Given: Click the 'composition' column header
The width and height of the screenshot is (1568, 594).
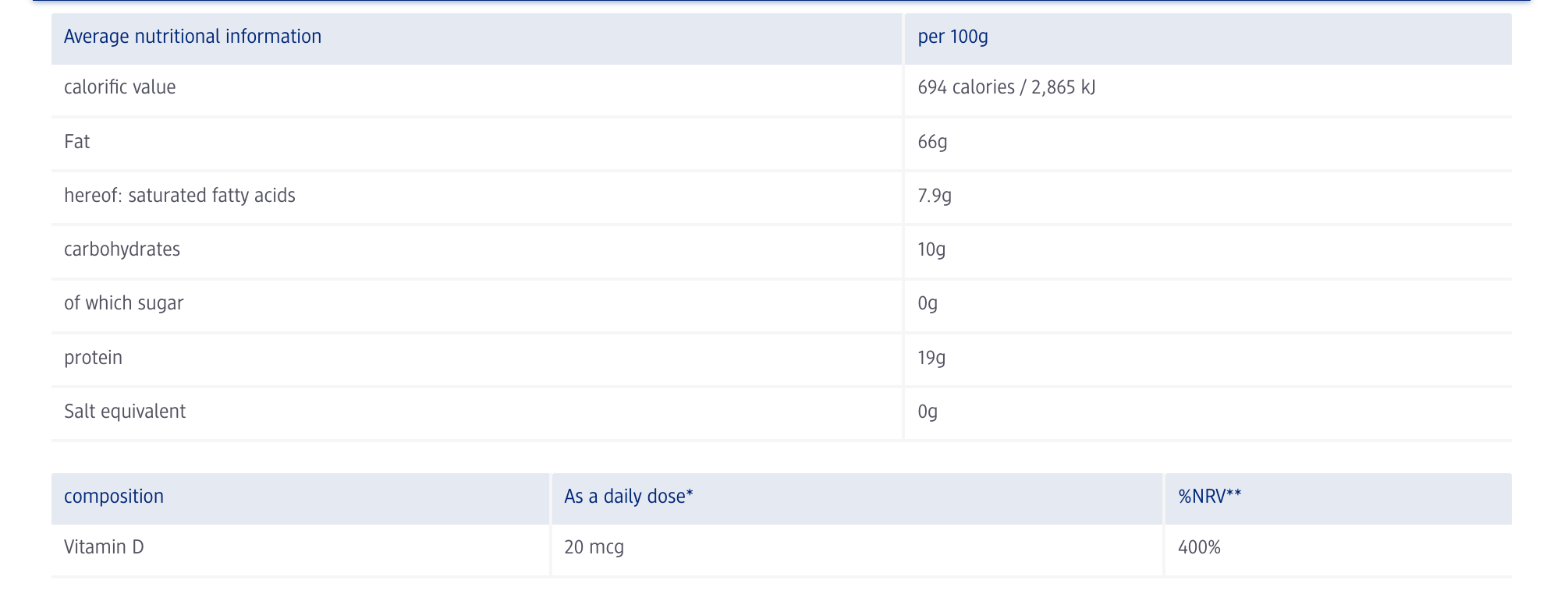Looking at the screenshot, I should point(114,497).
